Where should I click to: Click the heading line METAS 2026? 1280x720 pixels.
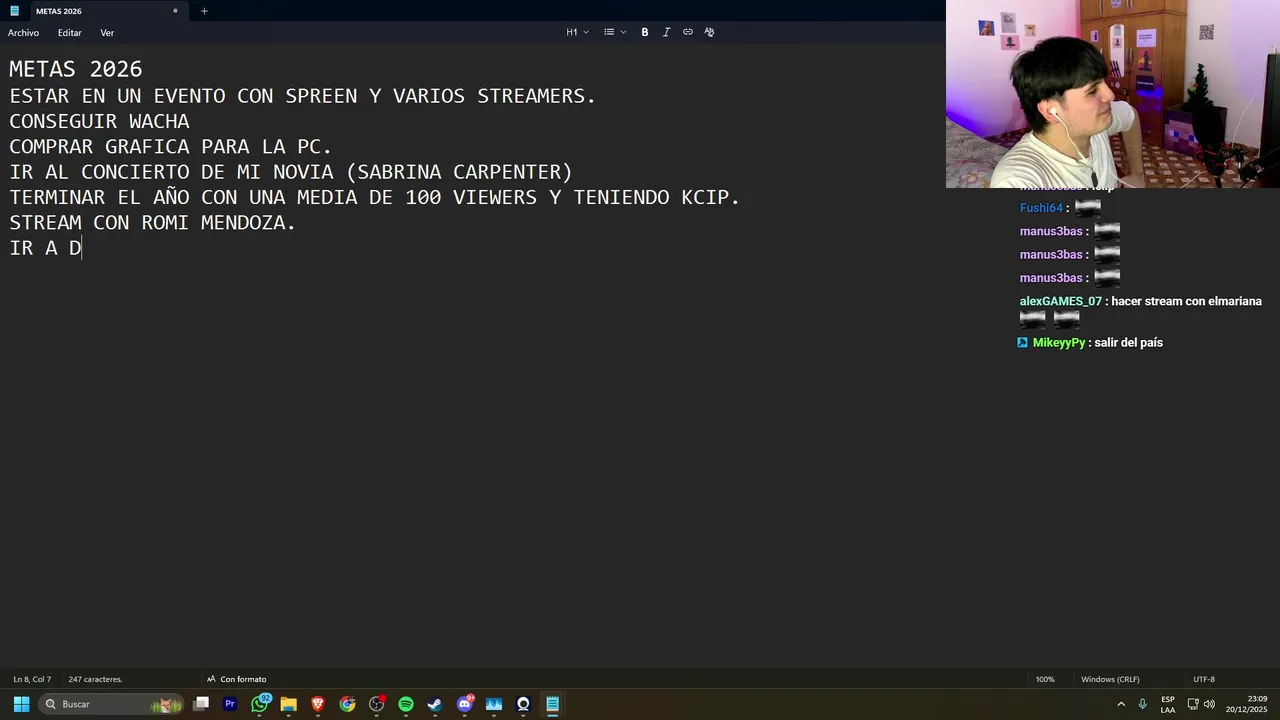pos(76,70)
